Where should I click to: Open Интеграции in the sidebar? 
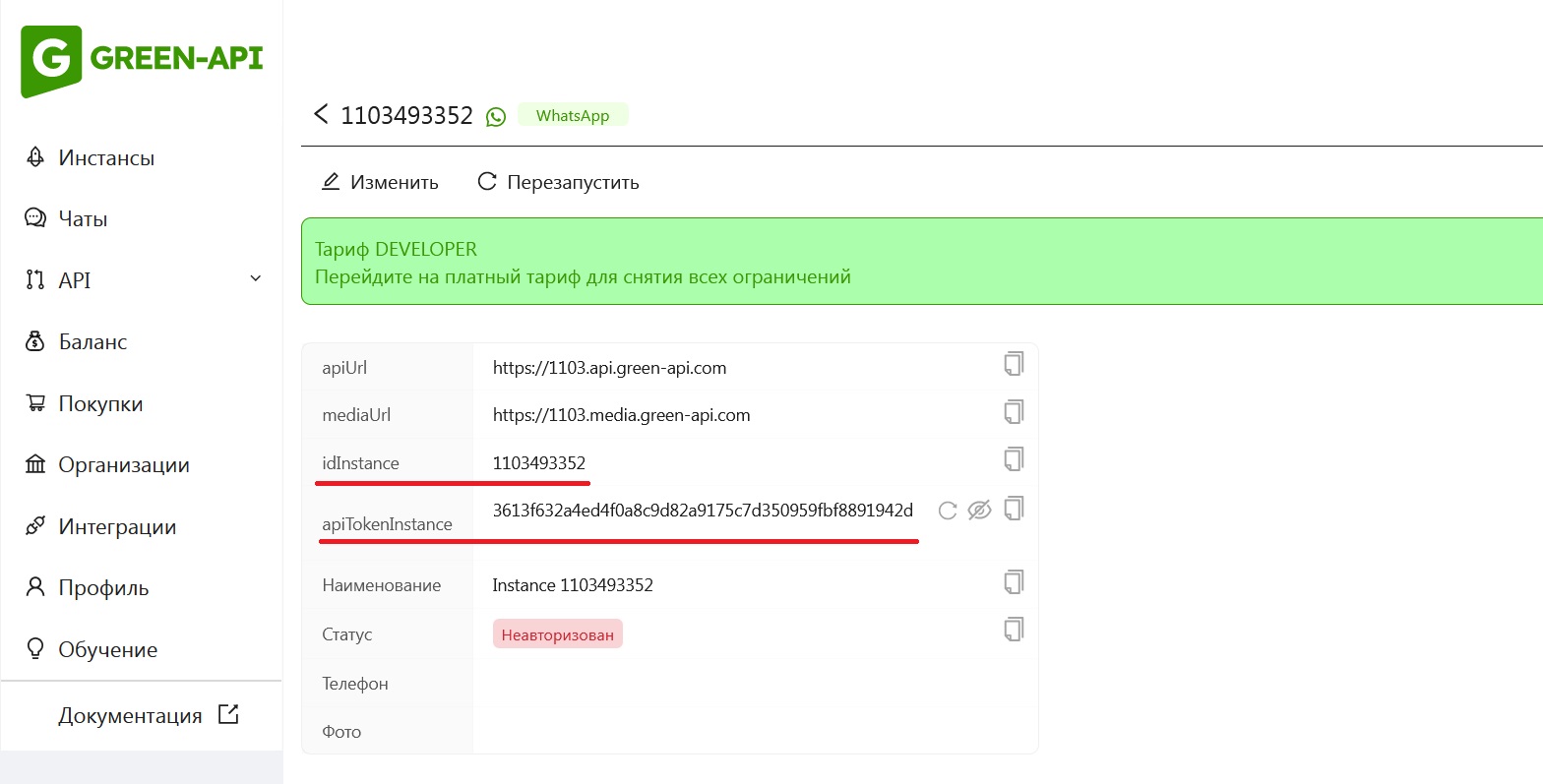point(117,527)
